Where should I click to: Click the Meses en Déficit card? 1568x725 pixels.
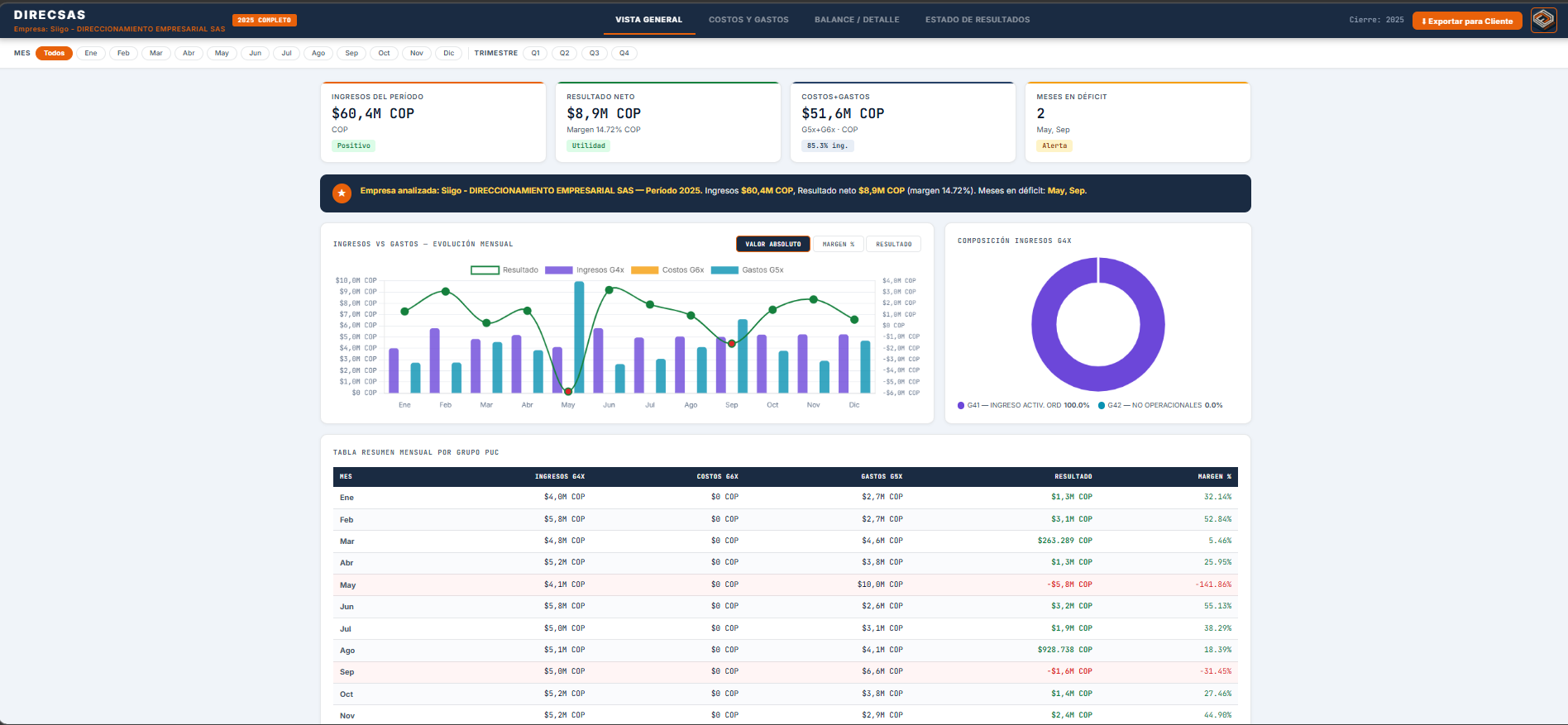tap(1138, 122)
